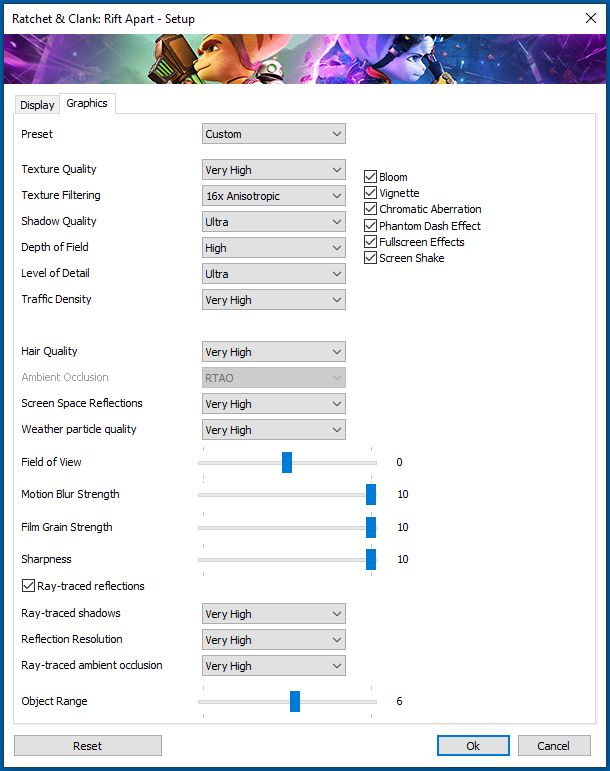
Task: Expand the Reflection Resolution dropdown
Action: [274, 640]
